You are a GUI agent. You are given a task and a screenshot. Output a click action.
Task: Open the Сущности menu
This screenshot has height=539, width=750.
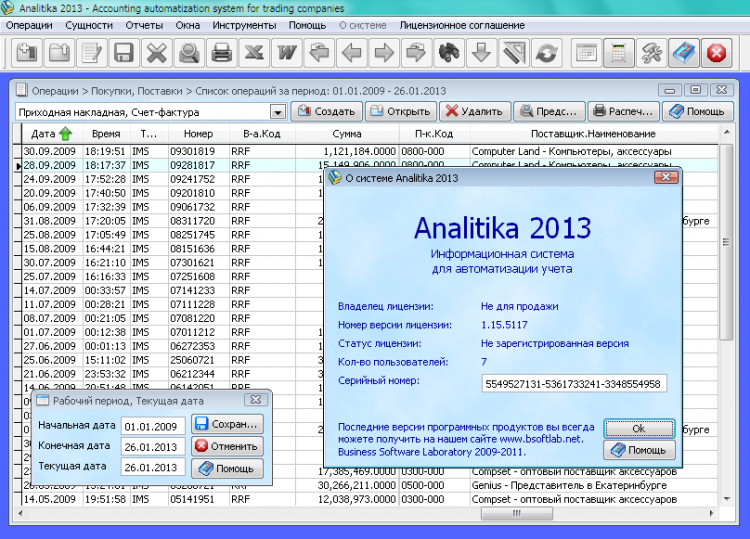pos(89,25)
